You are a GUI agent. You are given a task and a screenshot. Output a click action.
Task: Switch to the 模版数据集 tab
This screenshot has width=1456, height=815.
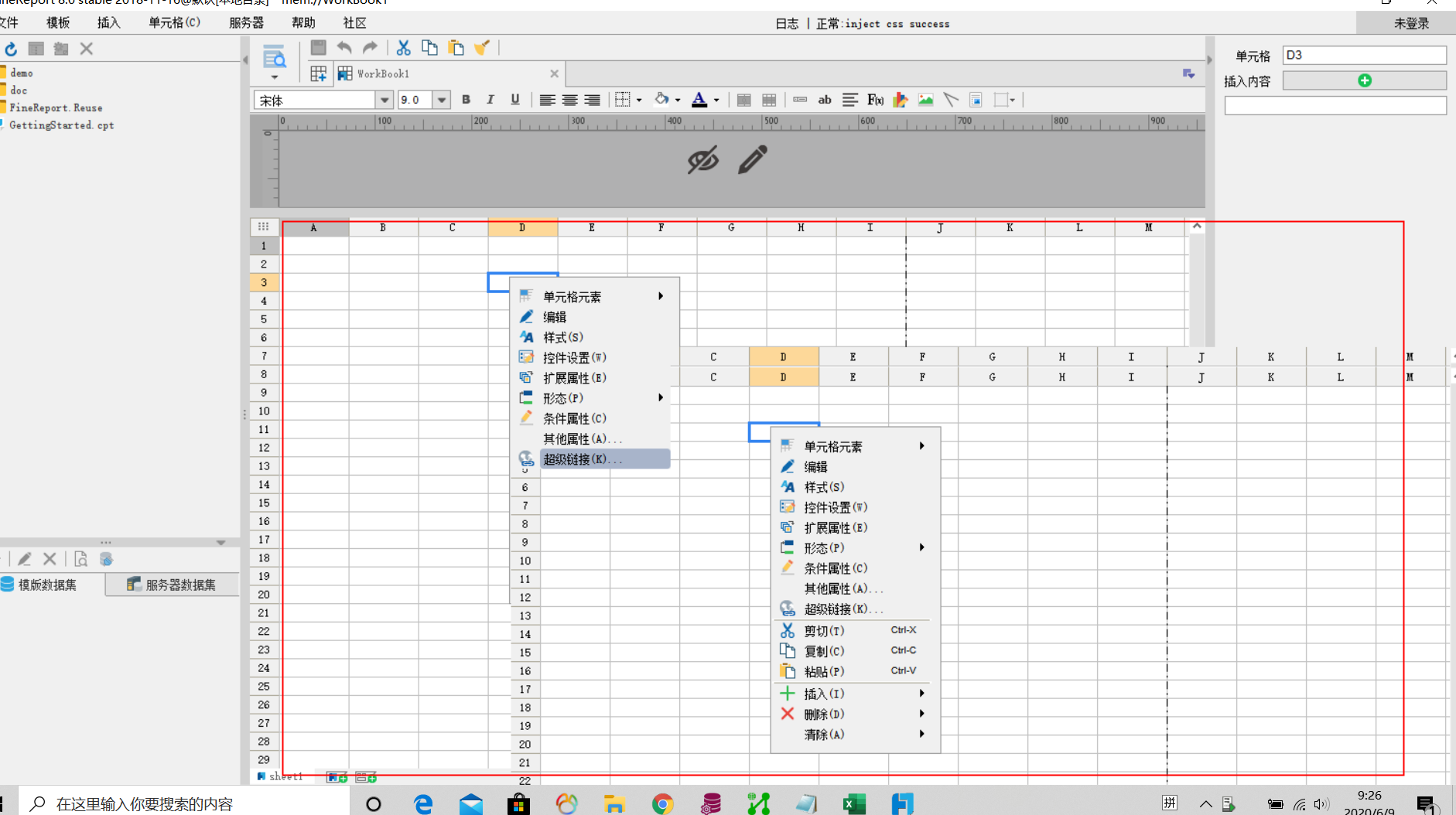(x=46, y=585)
